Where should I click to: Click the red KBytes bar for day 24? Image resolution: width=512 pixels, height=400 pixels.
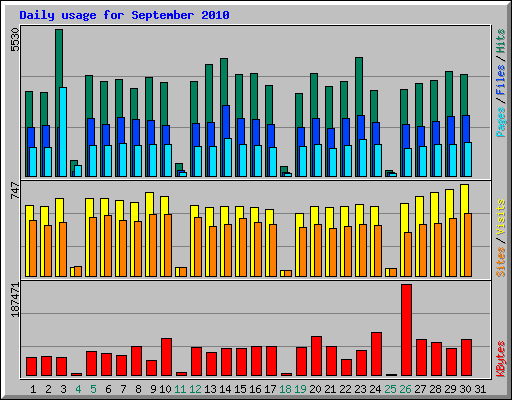click(376, 354)
